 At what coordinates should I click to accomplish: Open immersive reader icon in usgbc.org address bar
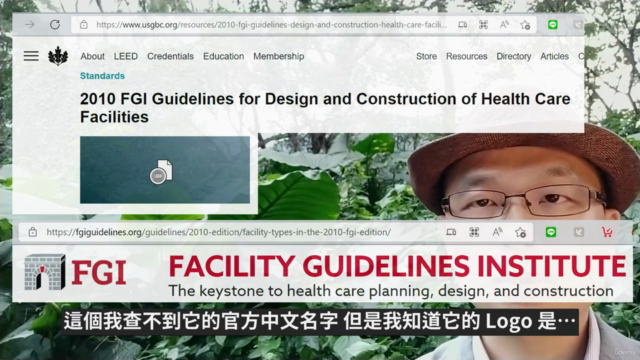tap(462, 25)
